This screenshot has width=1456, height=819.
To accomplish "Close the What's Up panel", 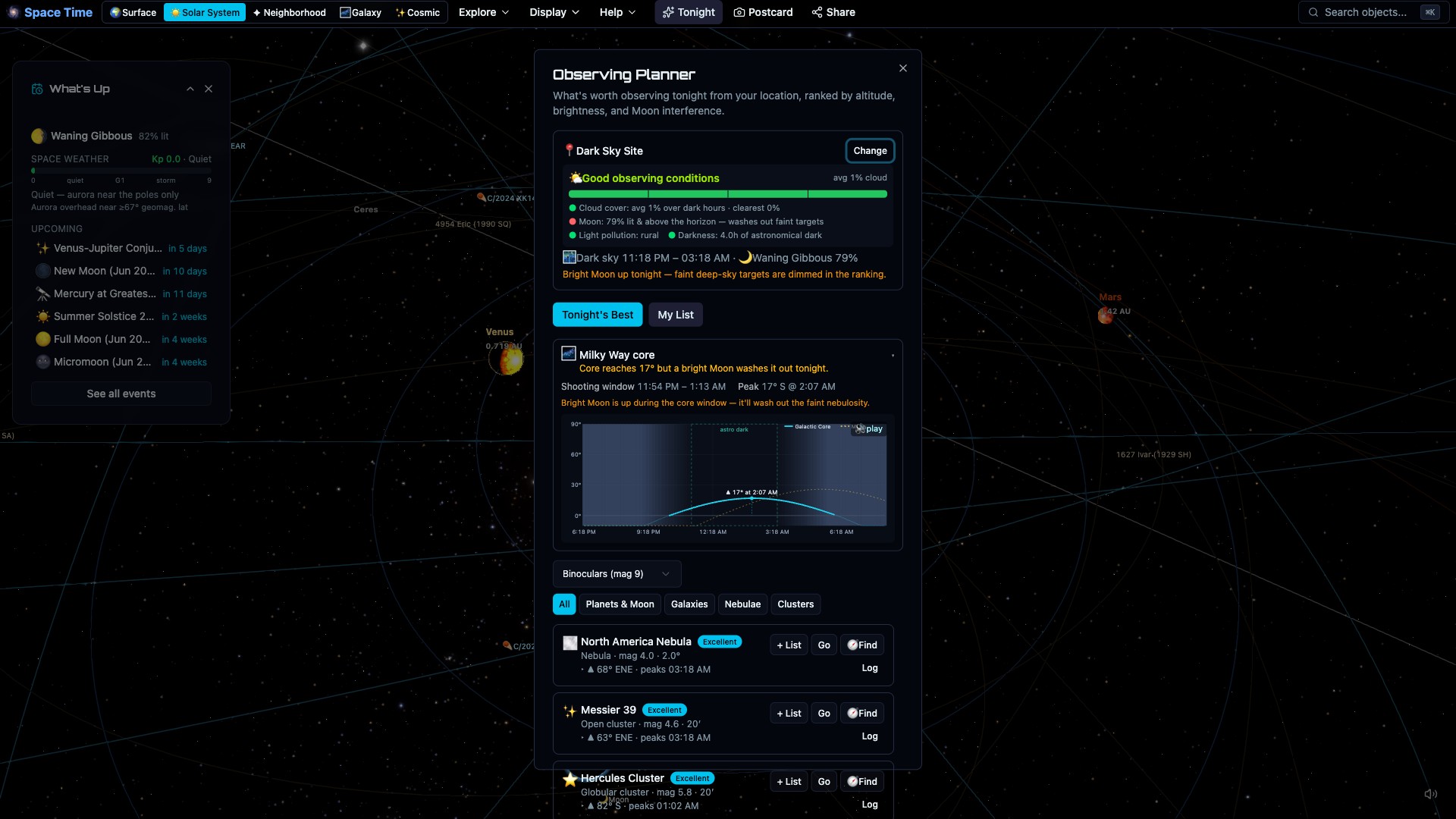I will click(209, 89).
